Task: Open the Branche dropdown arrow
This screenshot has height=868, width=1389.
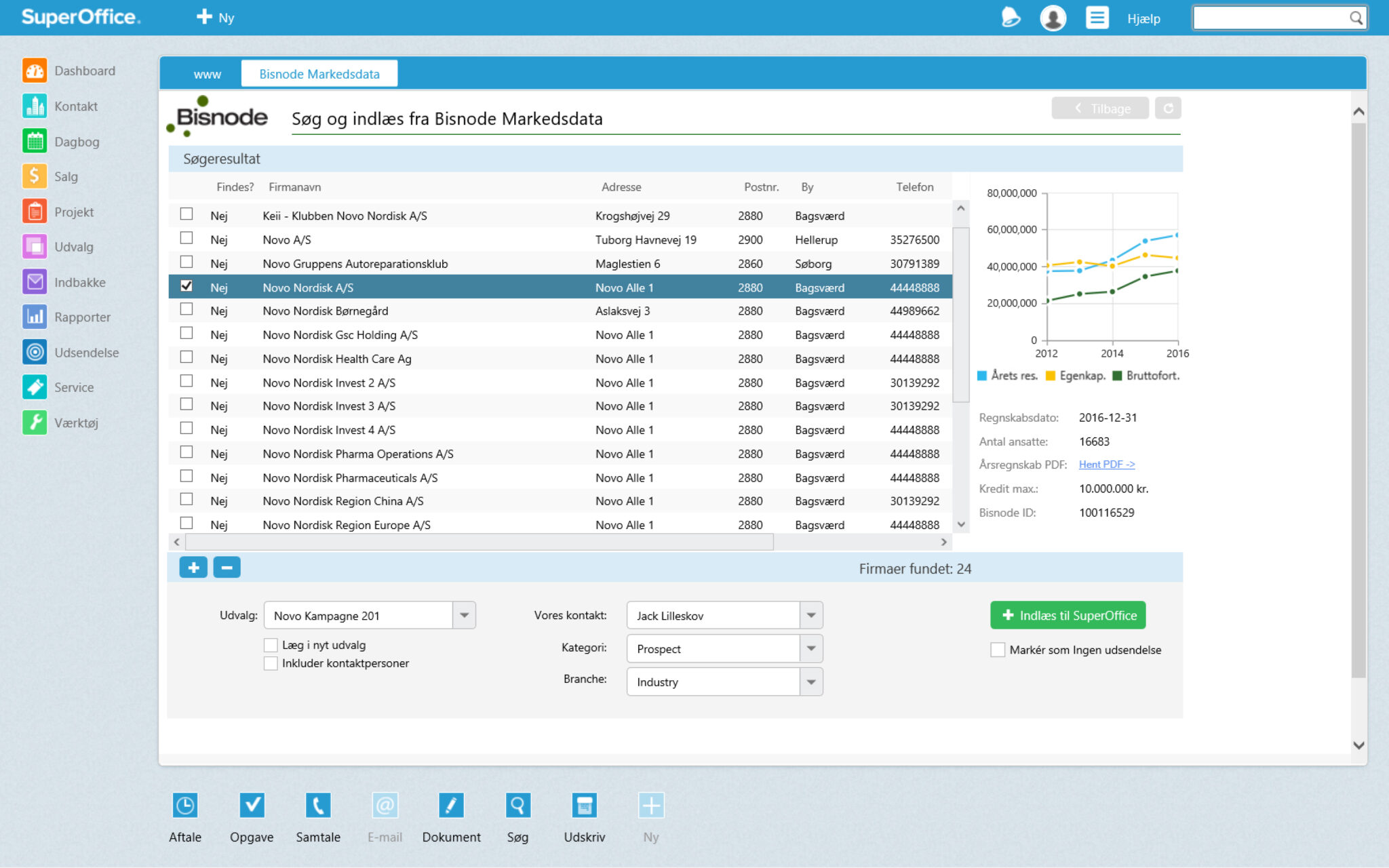Action: pos(811,682)
